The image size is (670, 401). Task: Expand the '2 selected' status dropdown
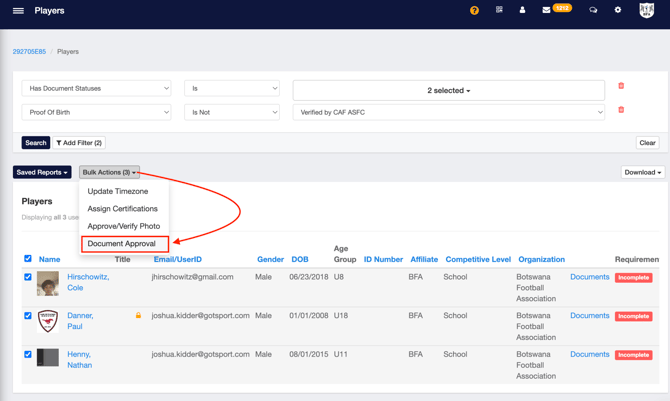pos(448,90)
